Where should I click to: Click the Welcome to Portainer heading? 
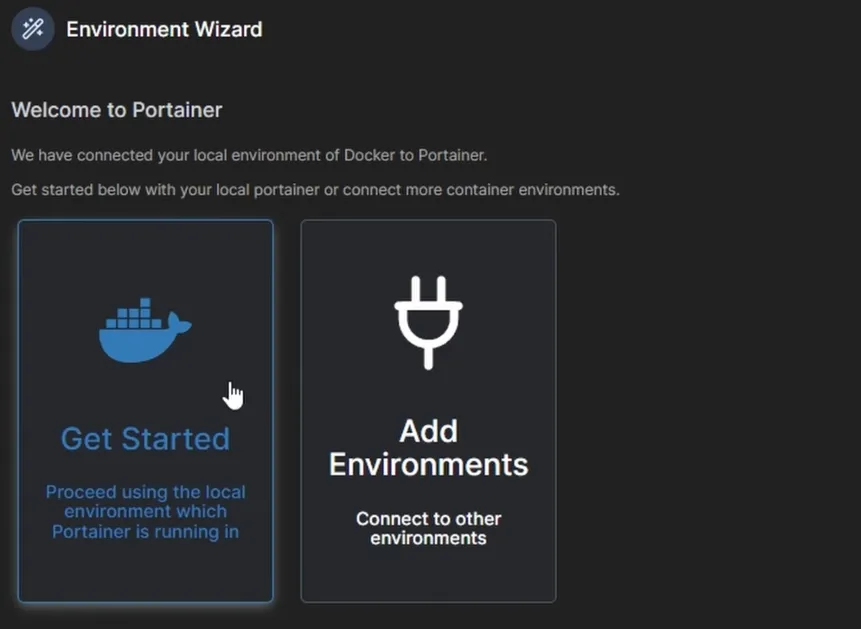(117, 110)
